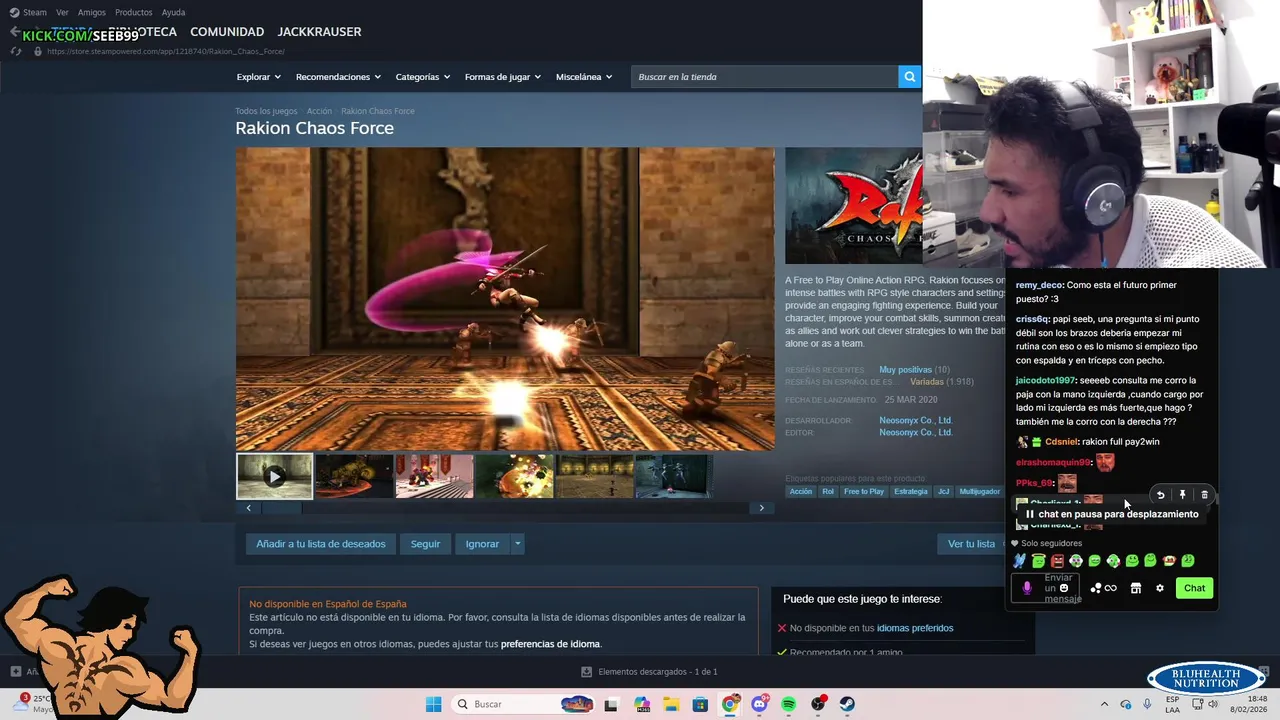Expand the Recomendaciones dropdown
Viewport: 1280px width, 720px height.
338,77
